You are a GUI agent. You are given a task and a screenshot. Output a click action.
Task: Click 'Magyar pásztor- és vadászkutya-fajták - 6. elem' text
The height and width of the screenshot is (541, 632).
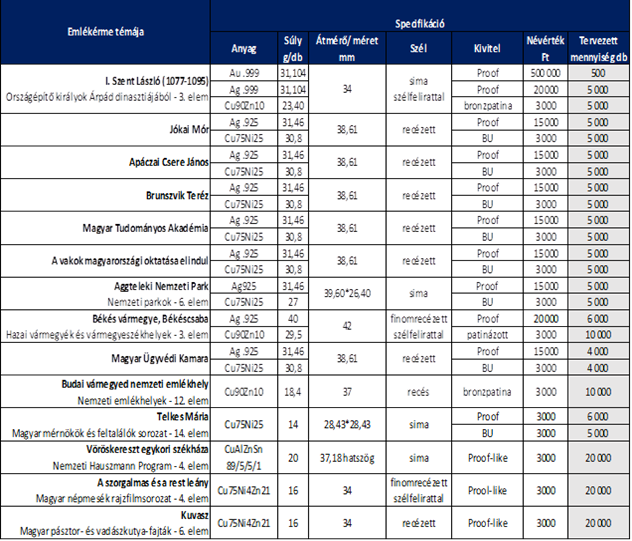coord(114,531)
